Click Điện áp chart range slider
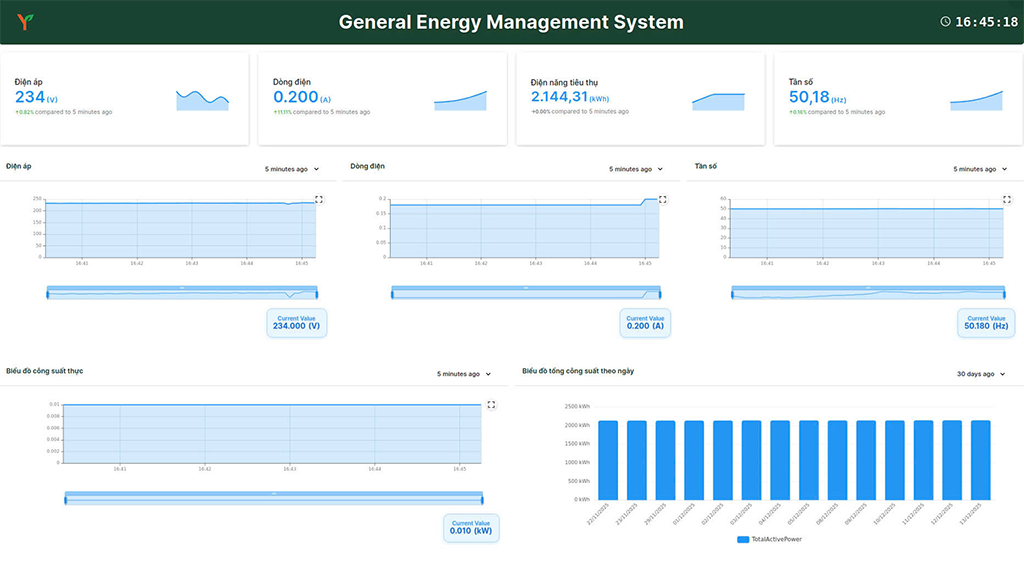Screen dimensions: 1024x566 click(x=182, y=292)
